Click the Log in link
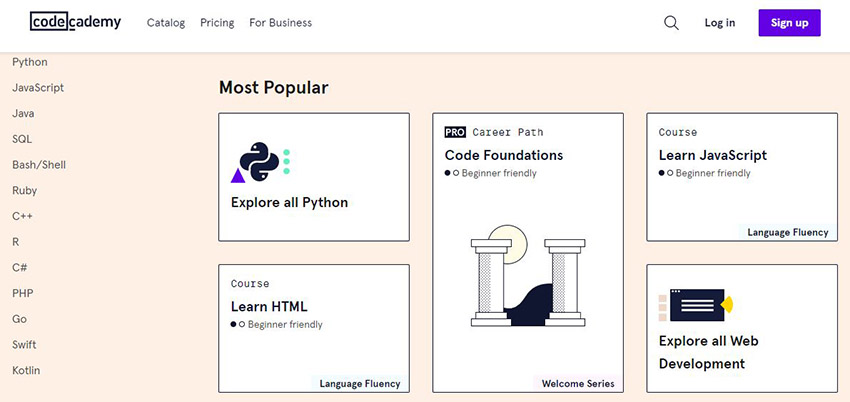This screenshot has height=402, width=850. tap(720, 23)
